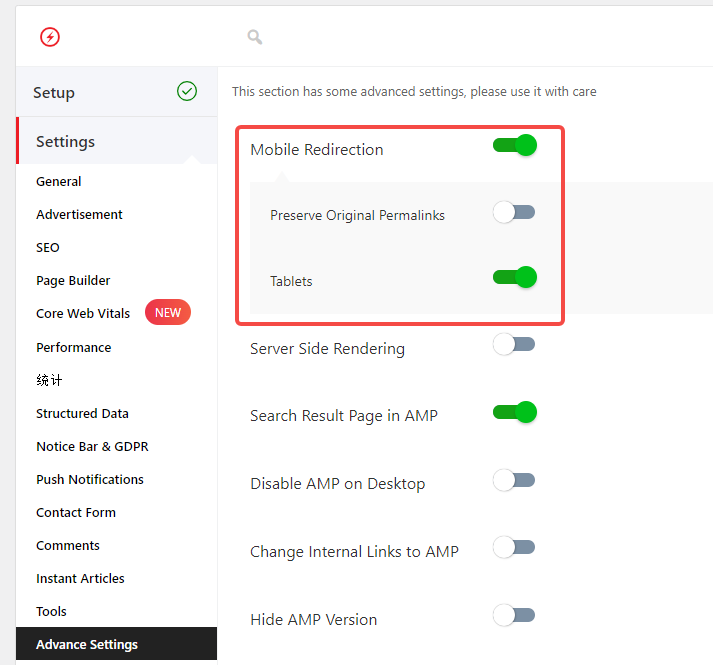
Task: Enable Change Internal Links to AMP
Action: point(515,547)
